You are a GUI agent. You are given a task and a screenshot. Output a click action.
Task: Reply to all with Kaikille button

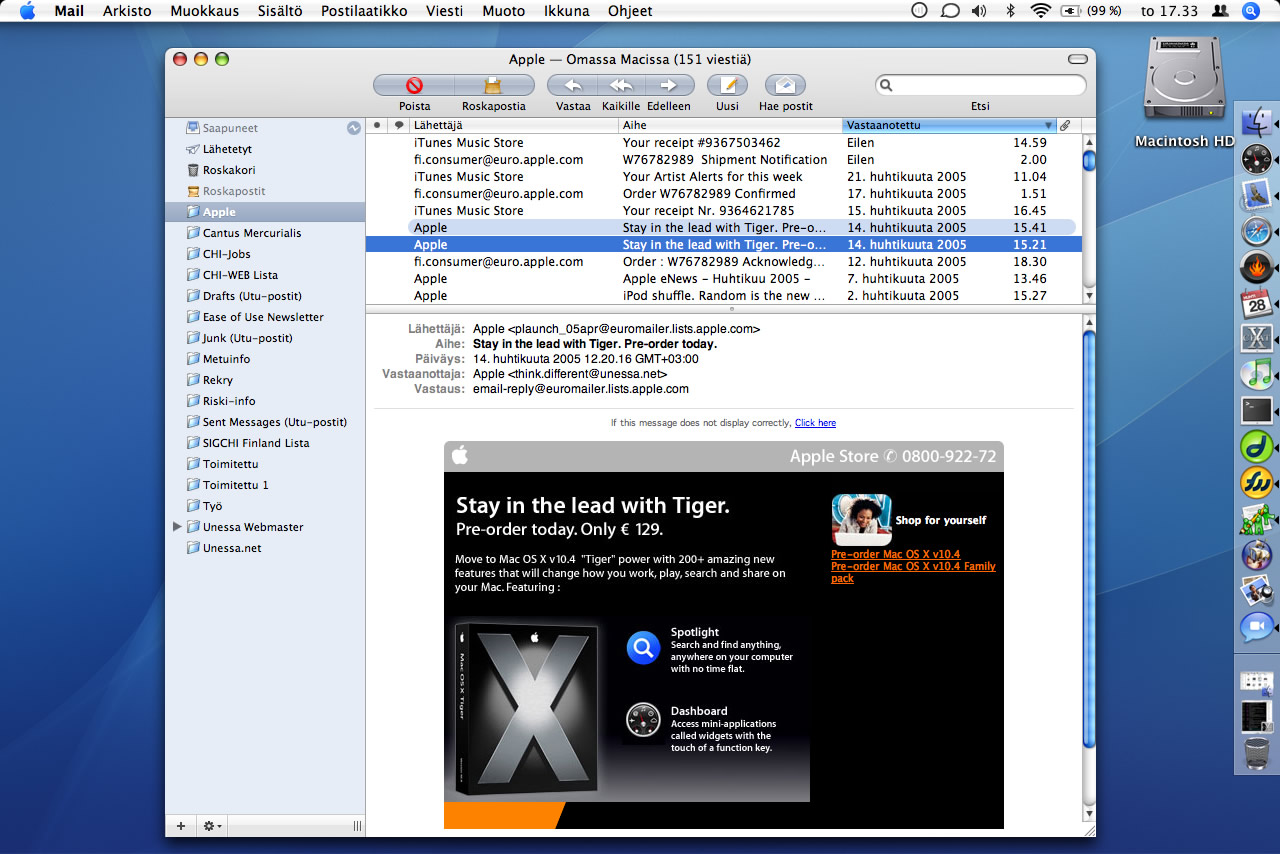tap(621, 85)
